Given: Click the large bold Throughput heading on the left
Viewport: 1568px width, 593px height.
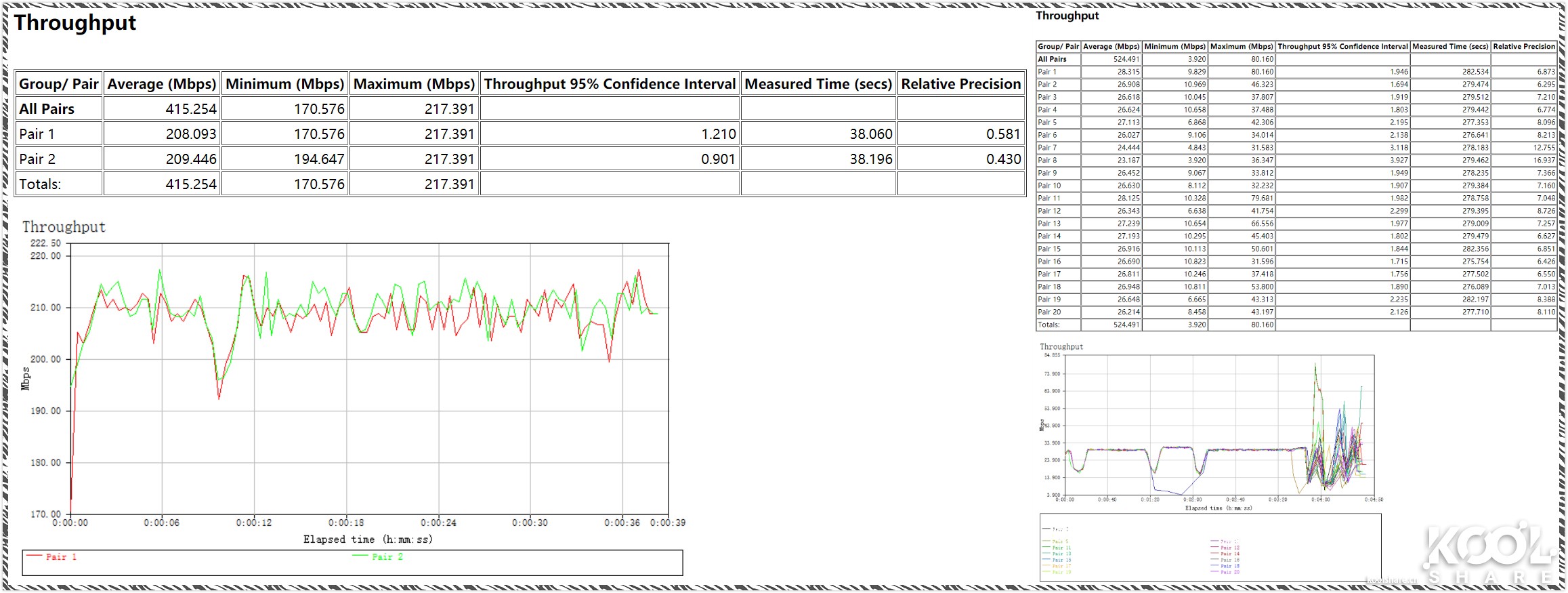Looking at the screenshot, I should click(x=75, y=23).
